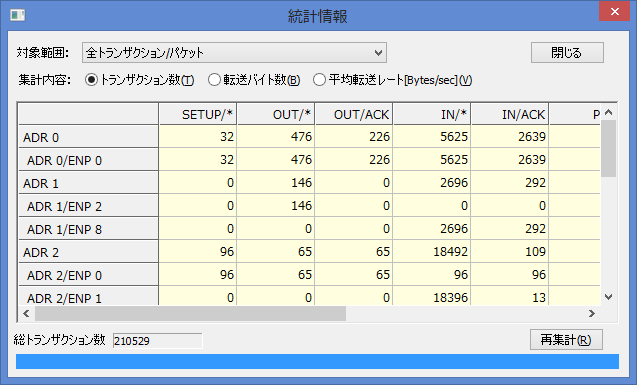This screenshot has width=637, height=385.
Task: Click the IN/ACK column header
Action: click(x=510, y=115)
